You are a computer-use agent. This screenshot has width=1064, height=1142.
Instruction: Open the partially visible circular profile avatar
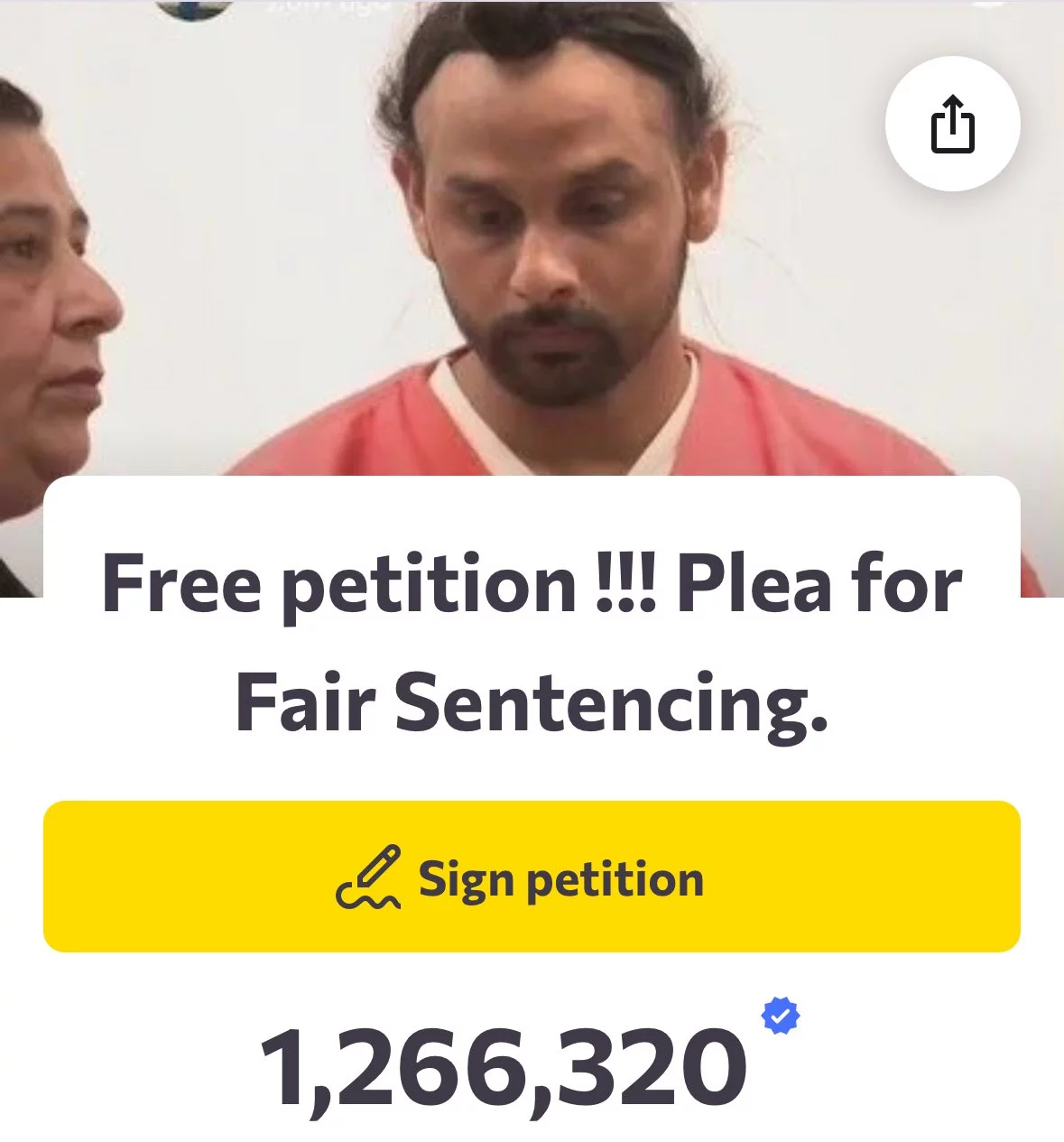click(x=193, y=9)
